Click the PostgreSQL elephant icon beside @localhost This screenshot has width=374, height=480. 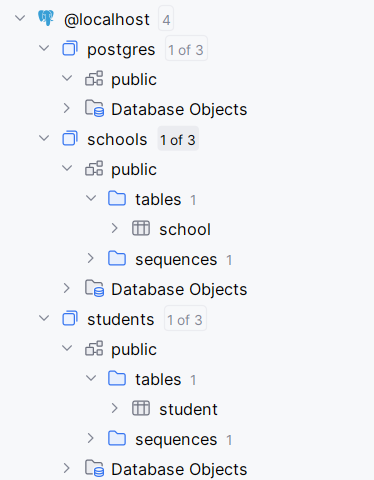[x=46, y=18]
